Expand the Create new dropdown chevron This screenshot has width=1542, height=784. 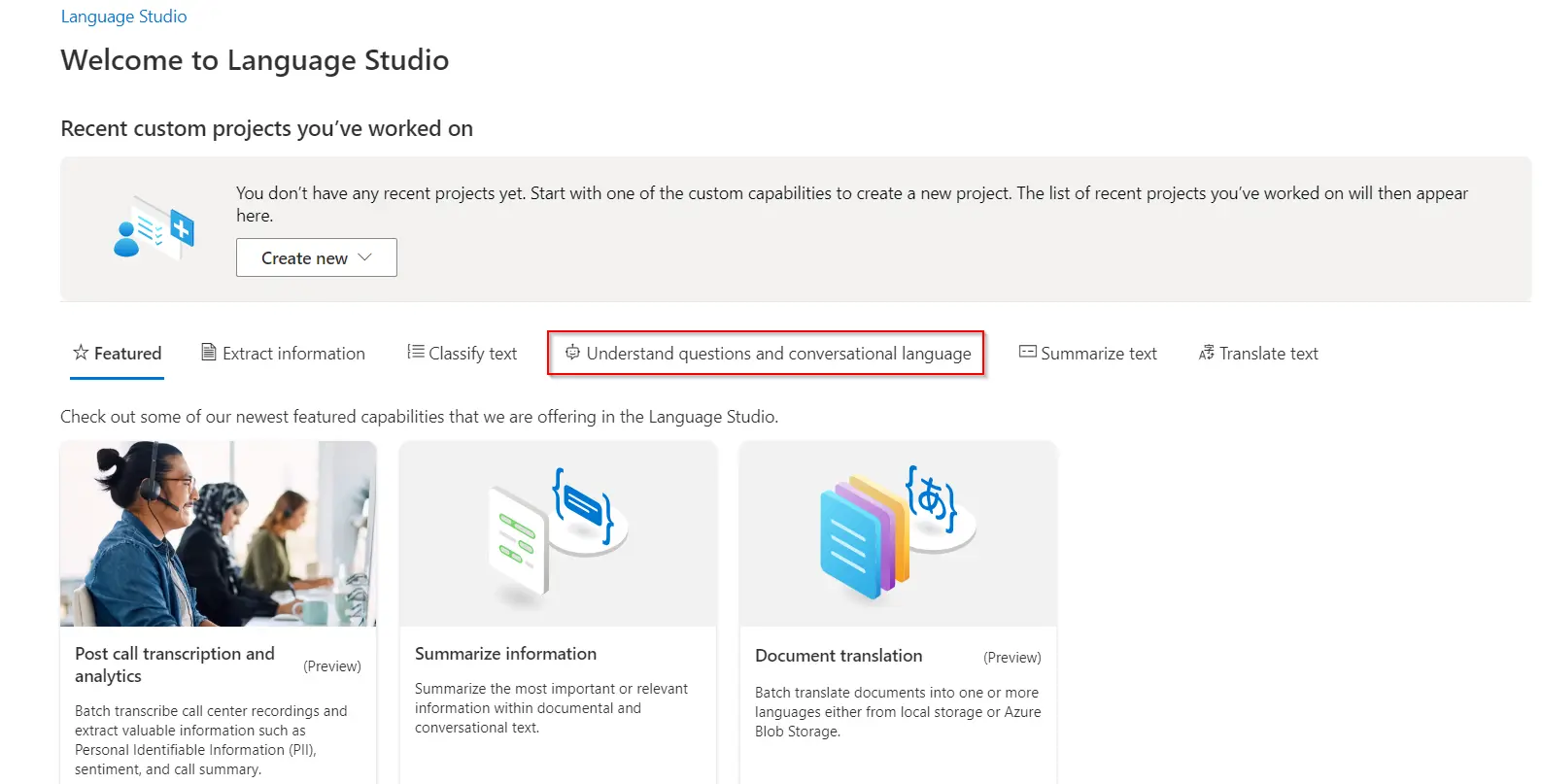[x=365, y=257]
